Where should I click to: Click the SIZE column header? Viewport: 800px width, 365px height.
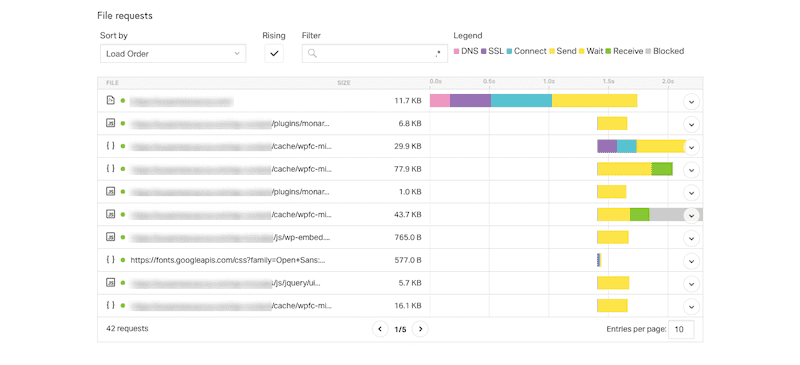[x=344, y=83]
